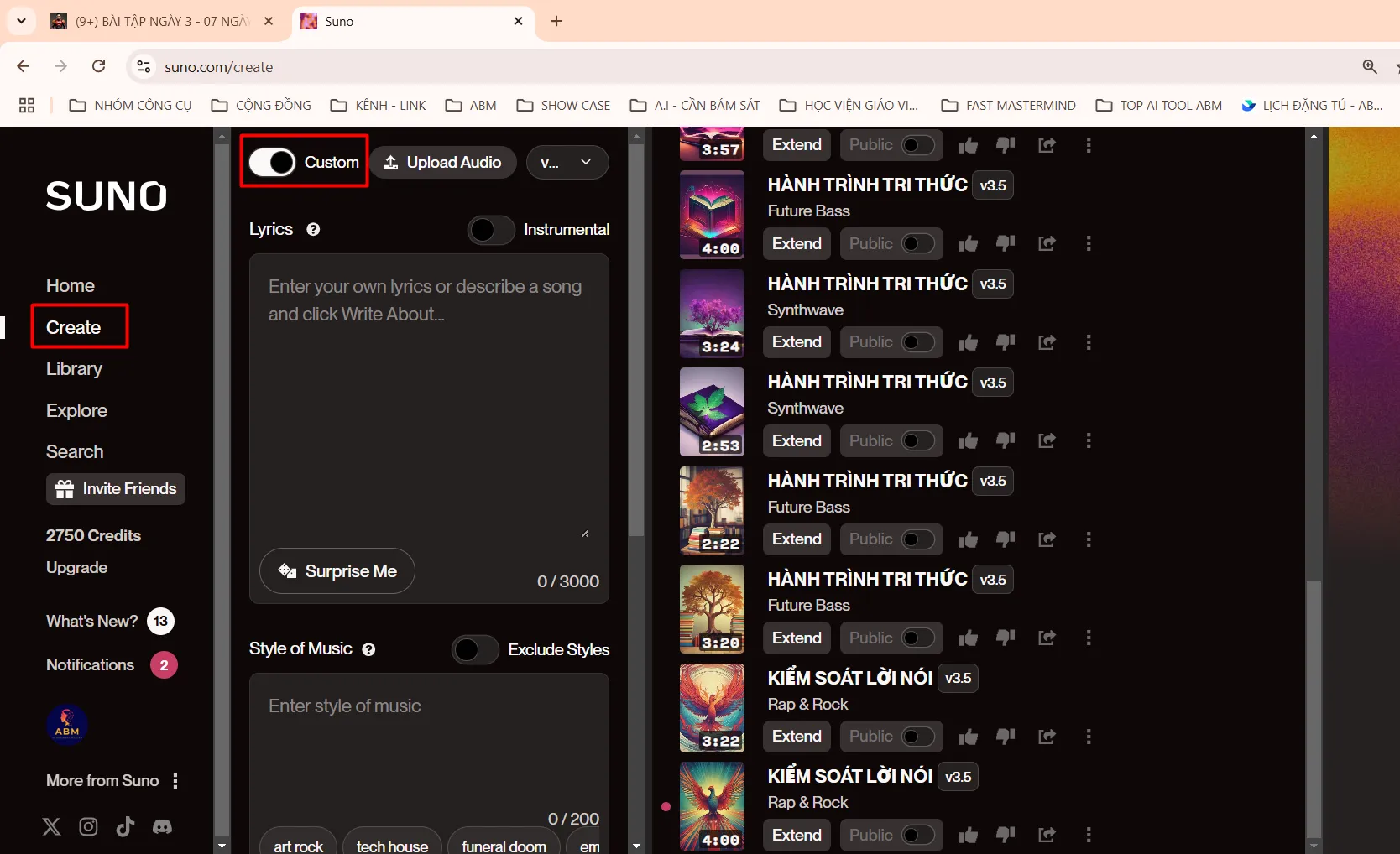The image size is (1400, 854).
Task: Open Create in sidebar
Action: pos(74,327)
